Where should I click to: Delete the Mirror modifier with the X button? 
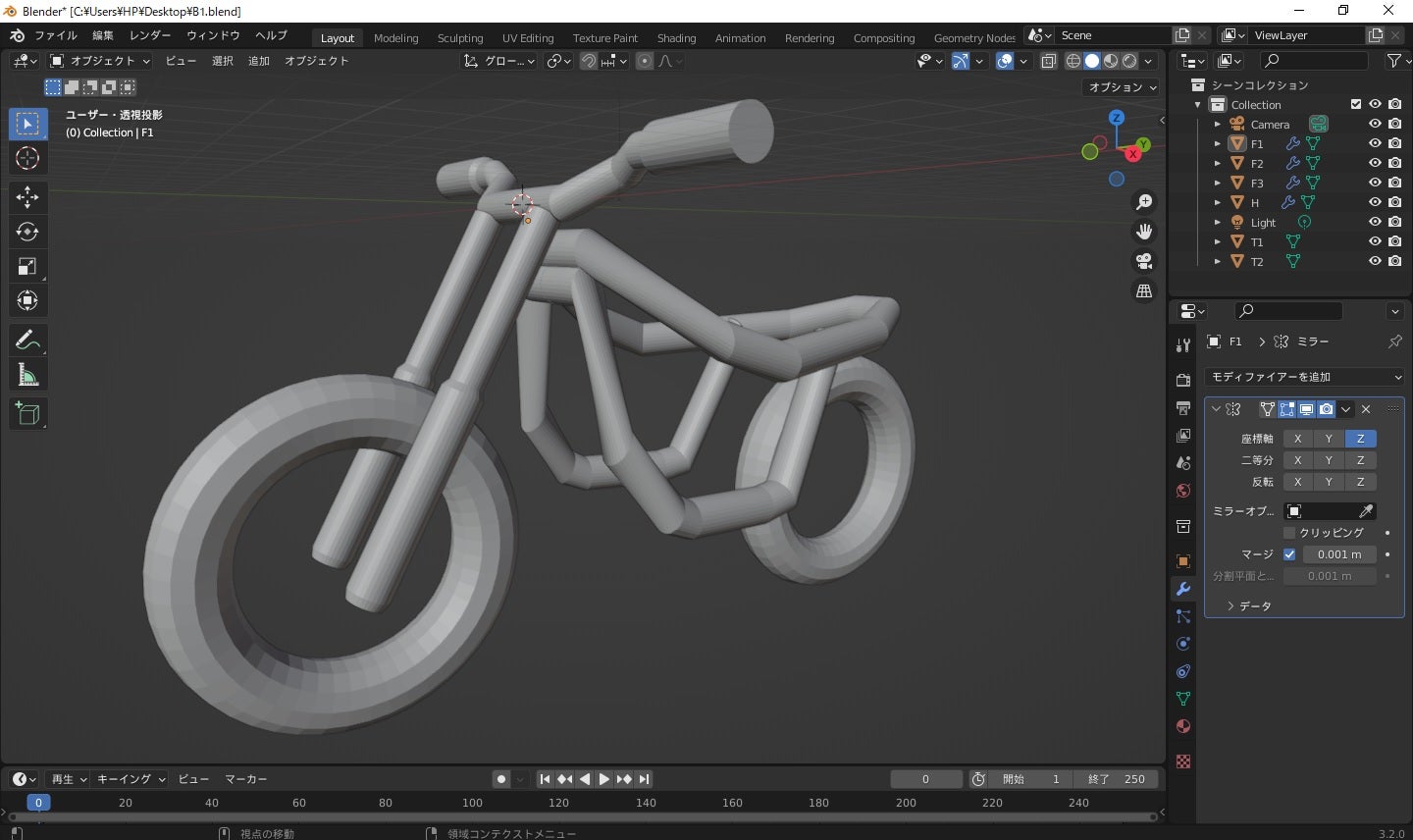tap(1365, 409)
